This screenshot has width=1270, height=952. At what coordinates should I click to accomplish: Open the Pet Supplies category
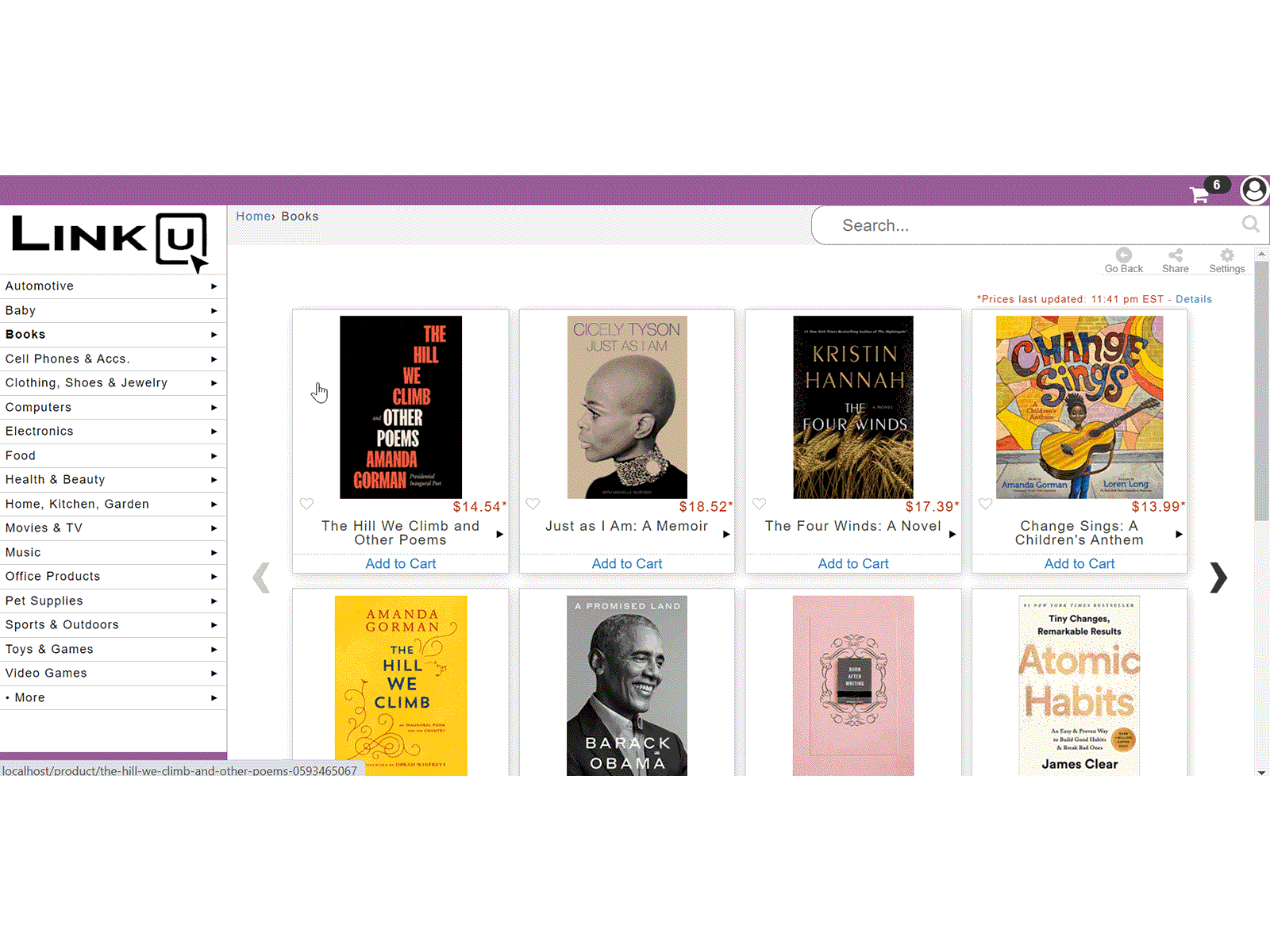point(113,601)
